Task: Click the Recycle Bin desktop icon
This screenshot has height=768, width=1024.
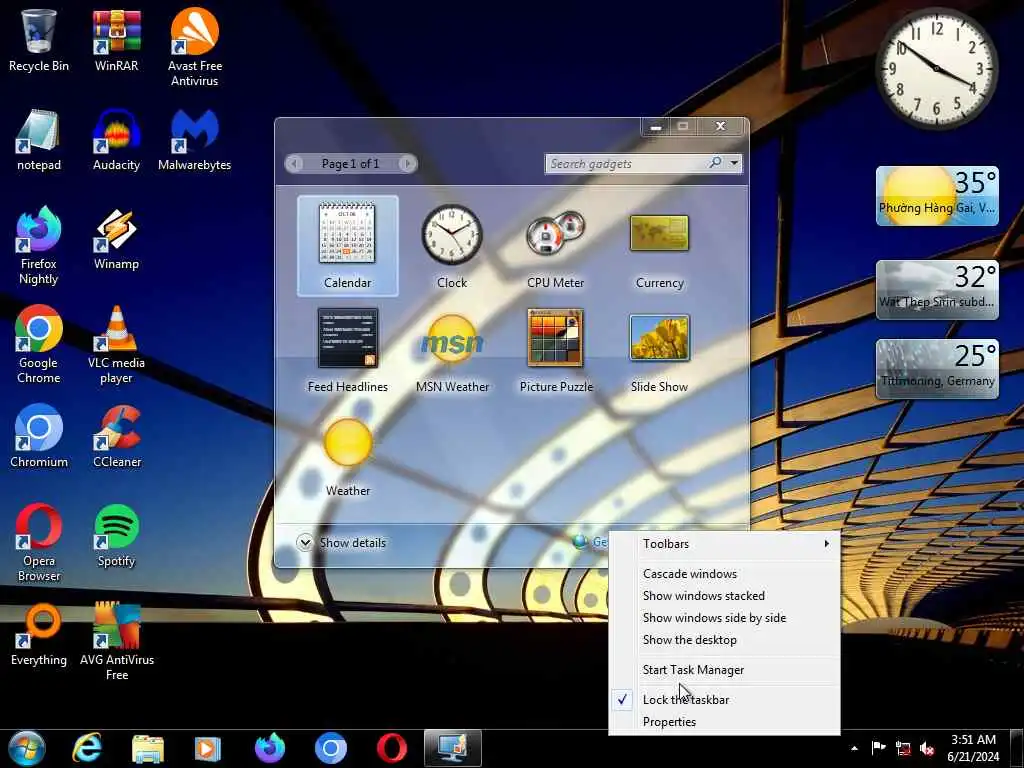Action: pos(39,39)
